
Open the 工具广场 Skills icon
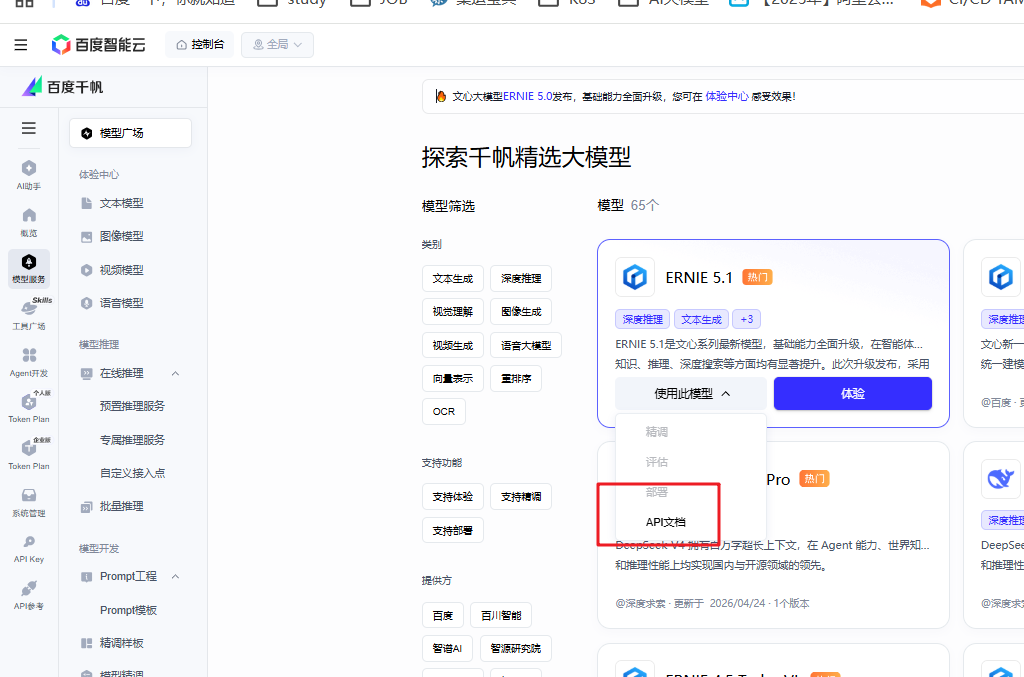30,315
